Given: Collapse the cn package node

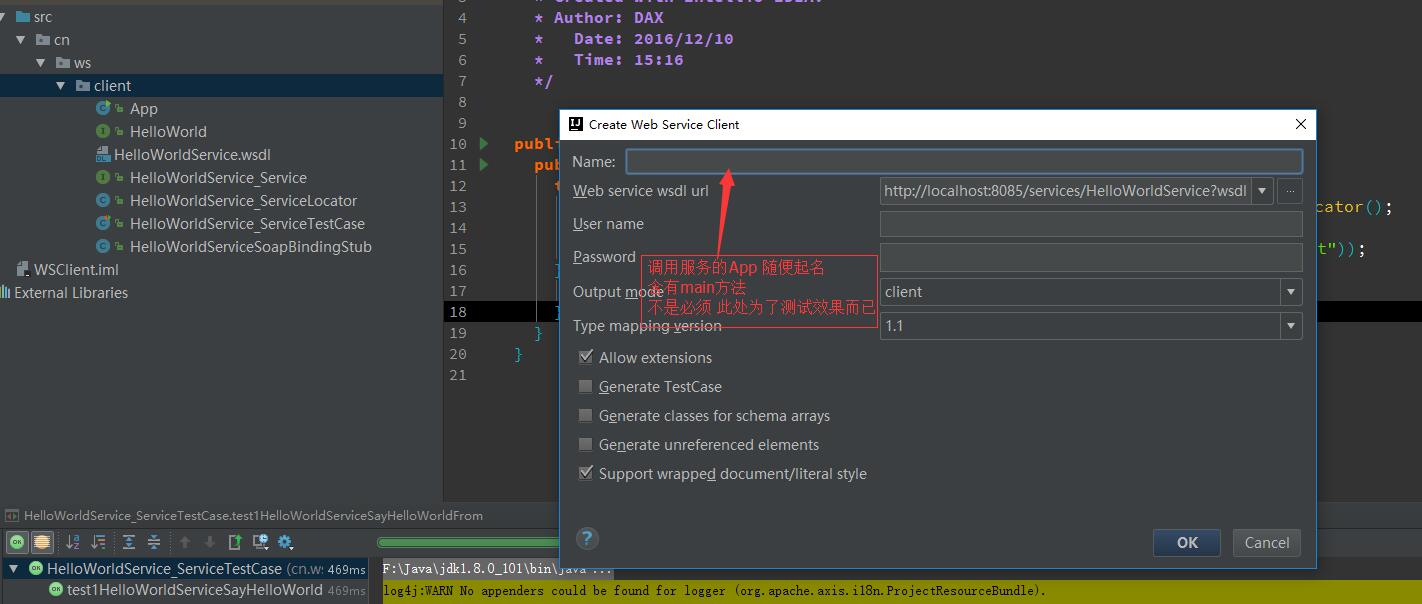Looking at the screenshot, I should point(21,40).
